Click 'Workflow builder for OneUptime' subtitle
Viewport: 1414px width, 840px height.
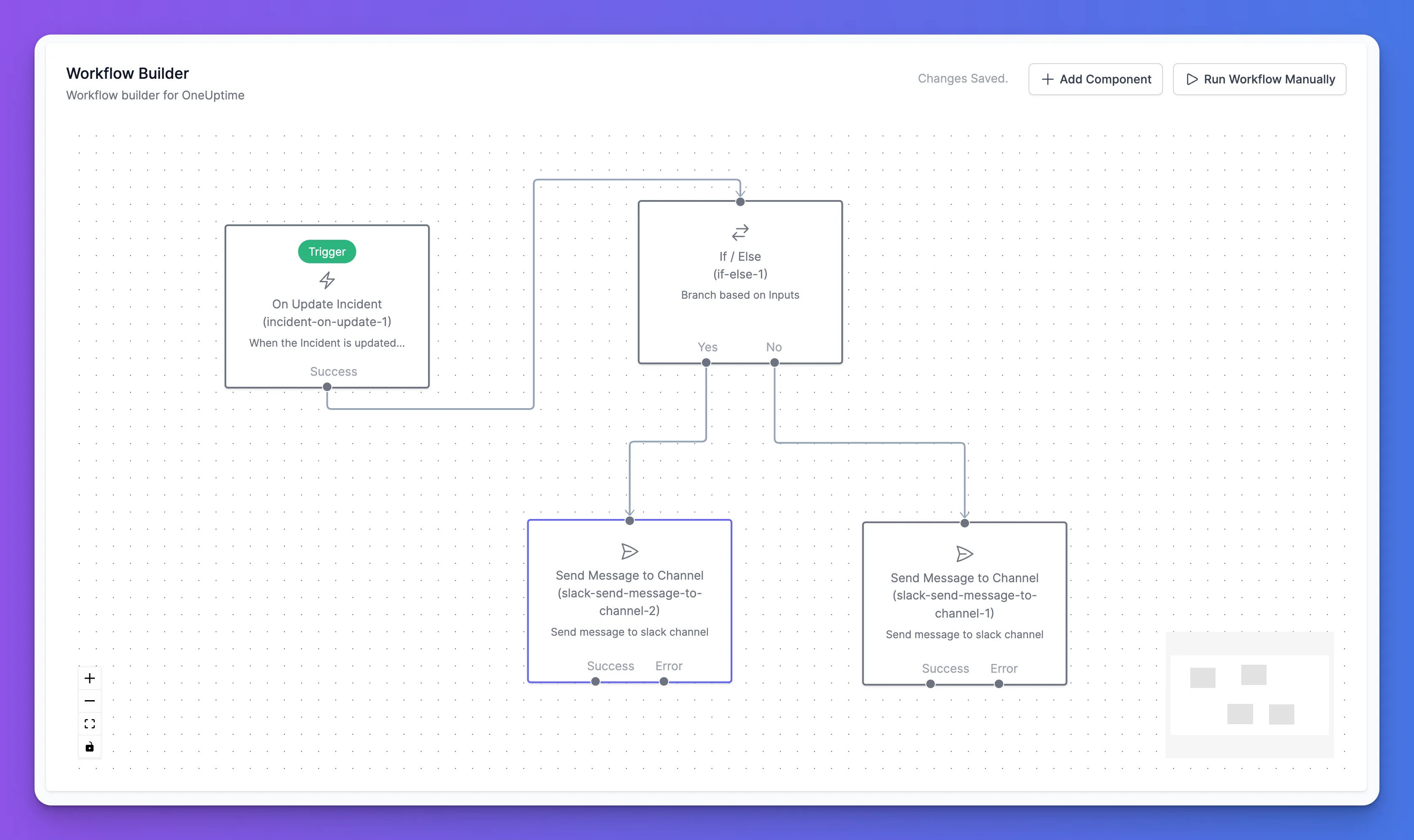[x=155, y=95]
